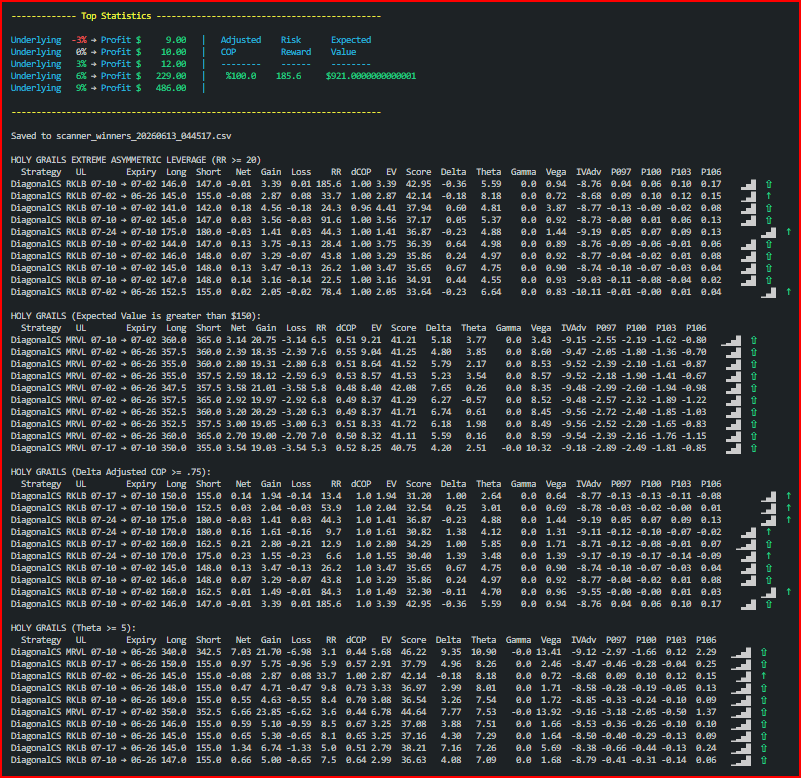Click the profit amount 12.00
The width and height of the screenshot is (801, 778).
click(x=173, y=64)
